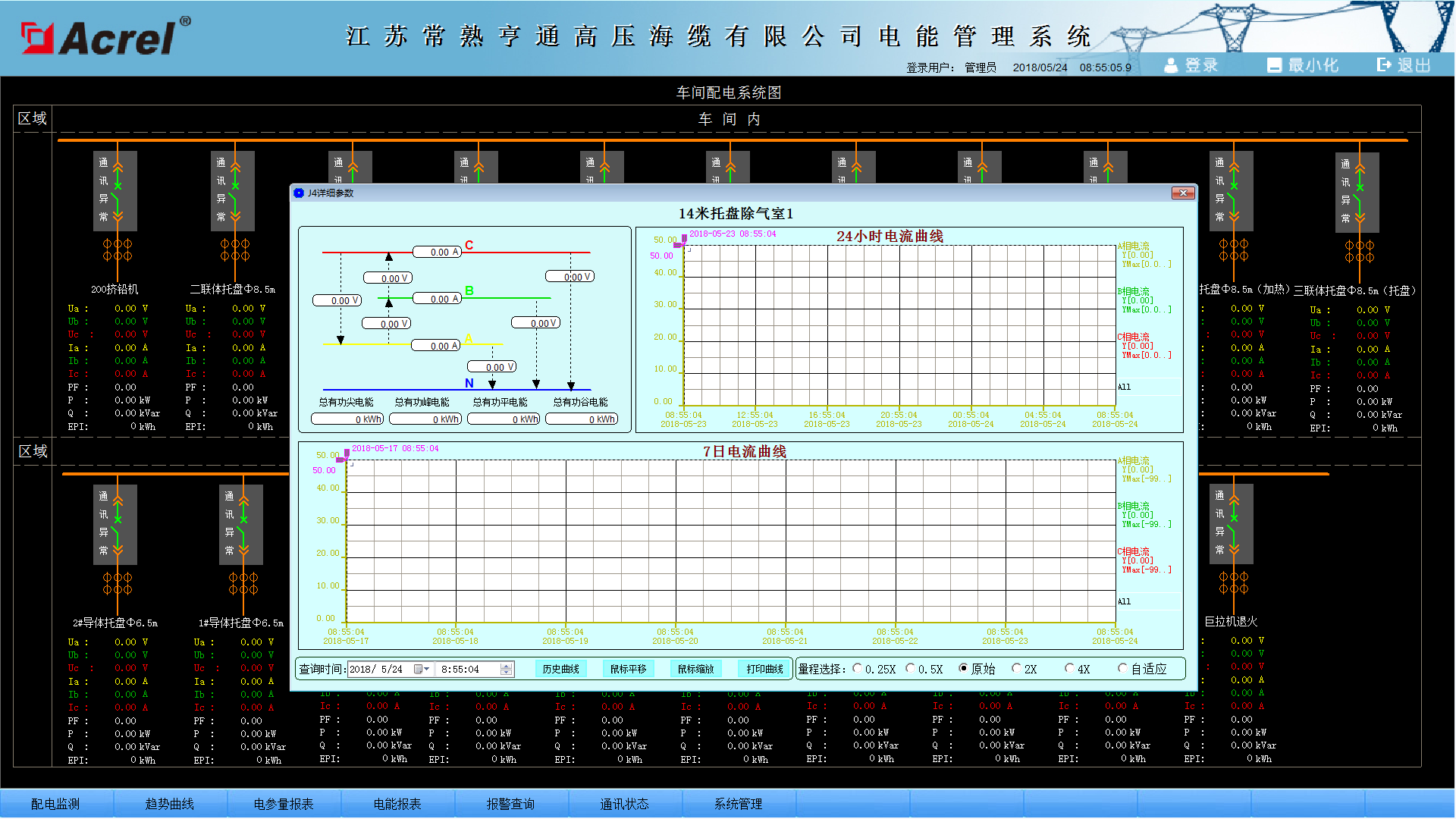The width and height of the screenshot is (1456, 819).
Task: Toggle A相电流 legend in 7日 chart
Action: pos(1134,461)
